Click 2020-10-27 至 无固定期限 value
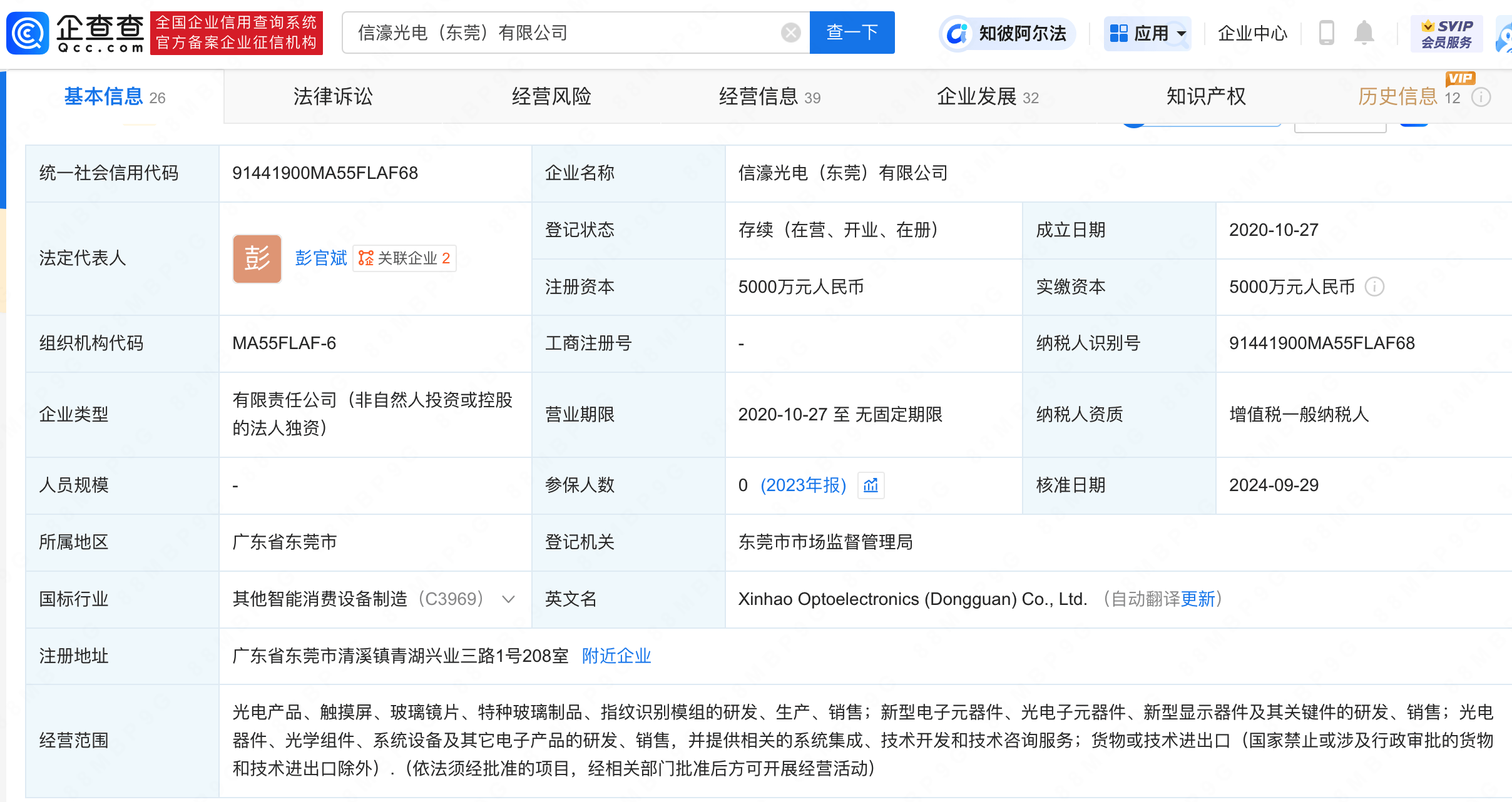This screenshot has height=802, width=1512. [840, 415]
